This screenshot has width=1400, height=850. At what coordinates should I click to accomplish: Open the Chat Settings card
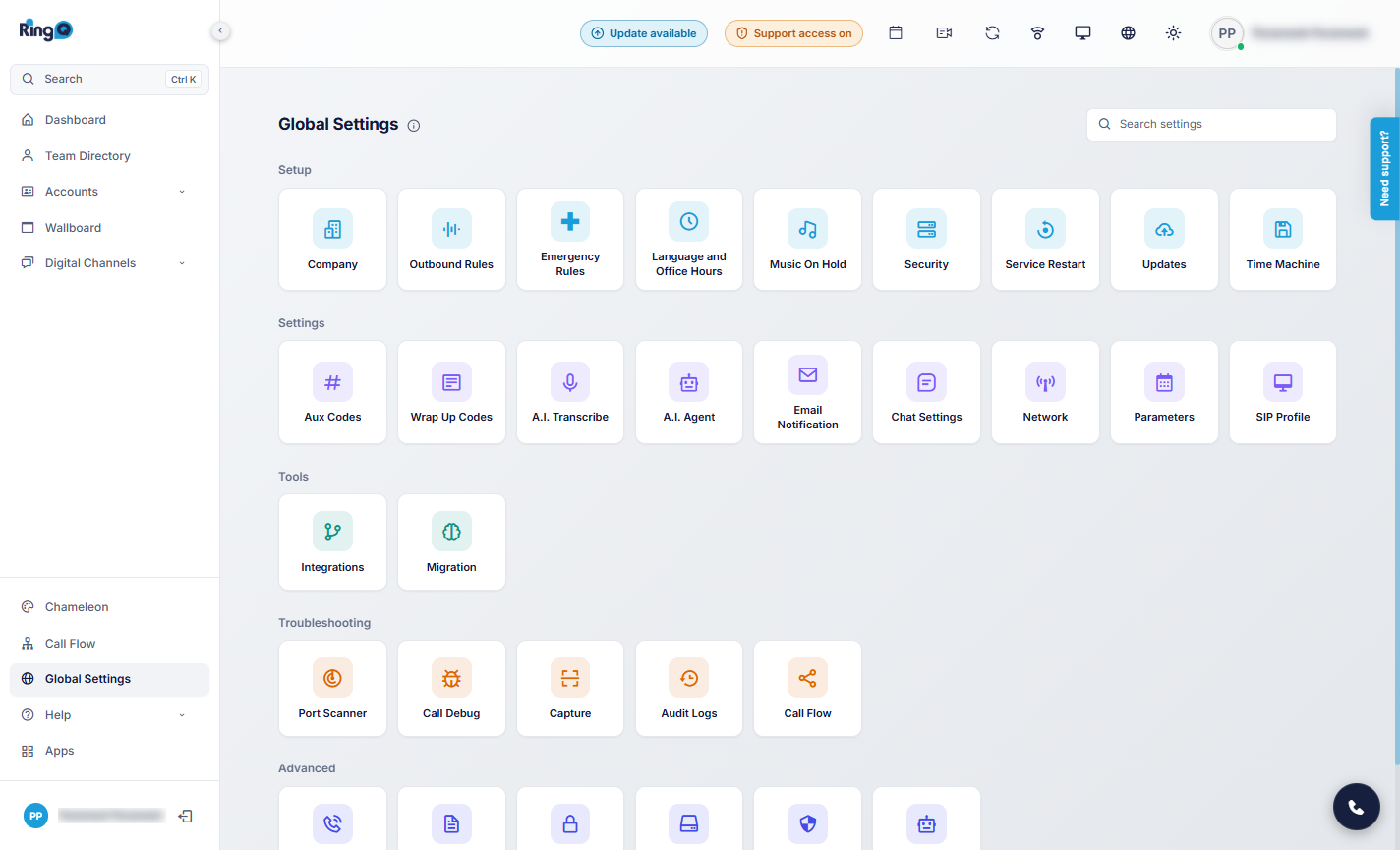pos(926,392)
